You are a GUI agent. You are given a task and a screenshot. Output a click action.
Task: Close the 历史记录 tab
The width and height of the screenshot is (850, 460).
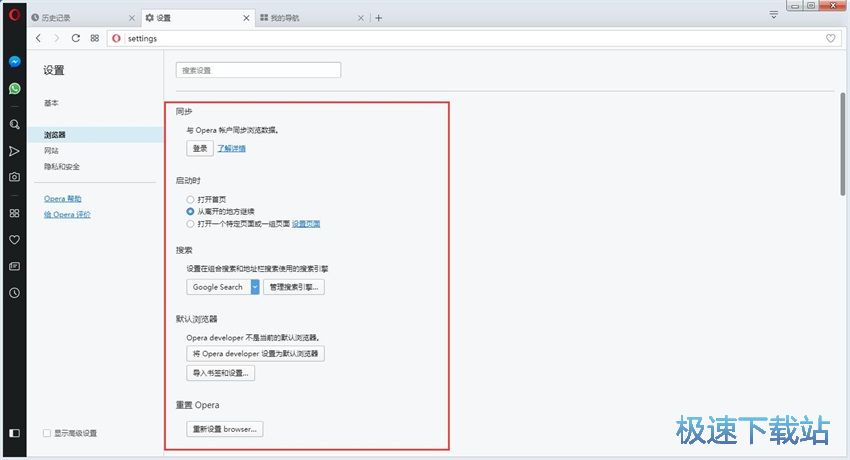[132, 18]
